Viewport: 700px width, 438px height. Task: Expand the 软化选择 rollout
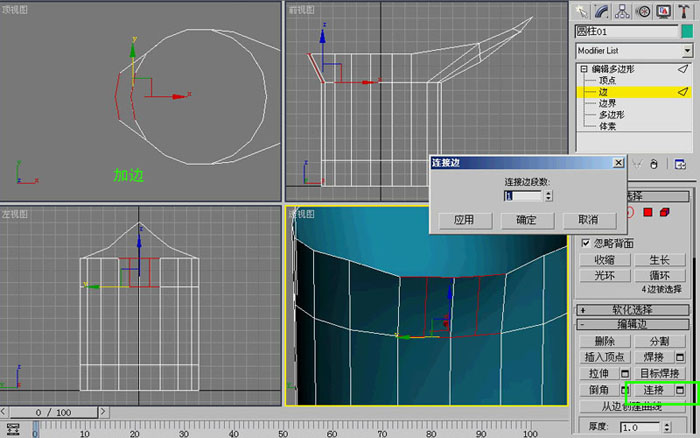coord(633,310)
